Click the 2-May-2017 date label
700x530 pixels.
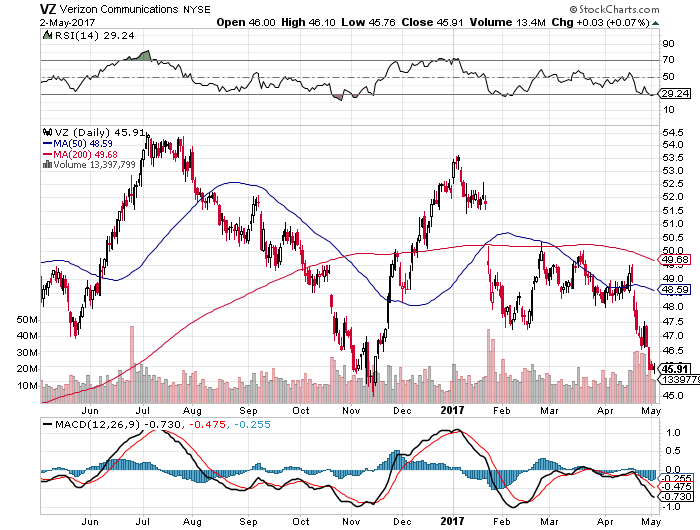point(67,22)
